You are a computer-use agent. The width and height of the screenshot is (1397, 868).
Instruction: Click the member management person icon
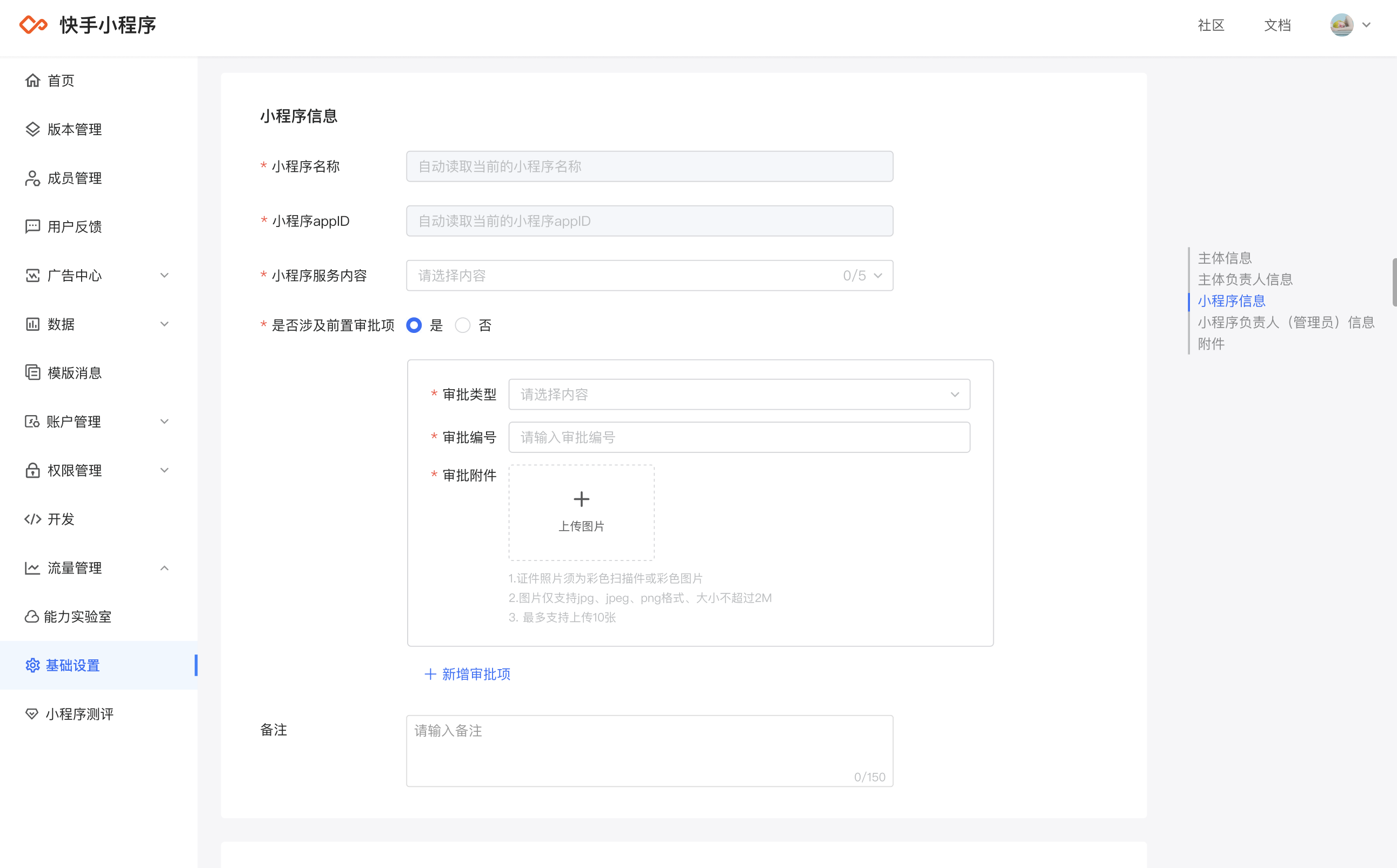coord(33,178)
